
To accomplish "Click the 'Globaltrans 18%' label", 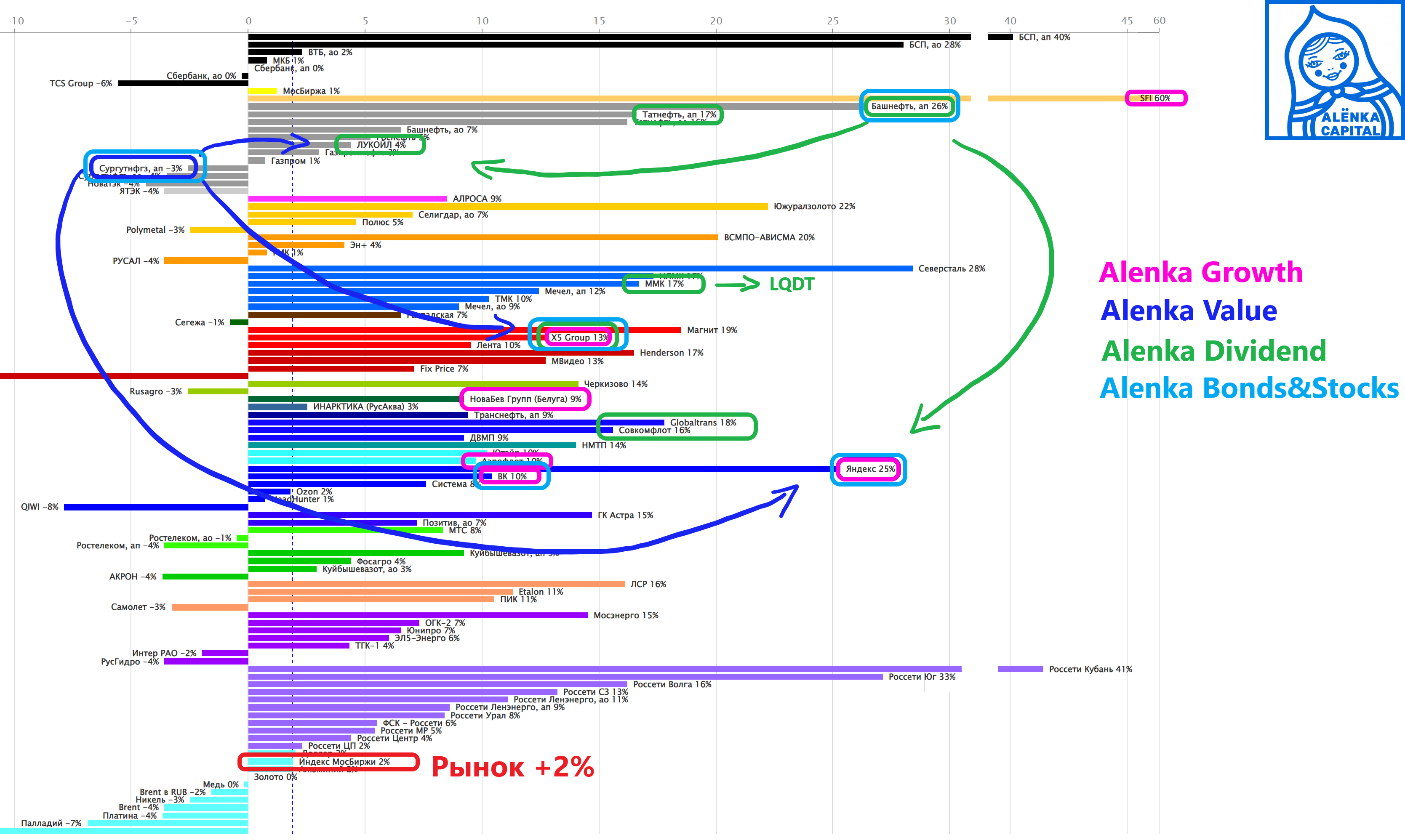I will [x=704, y=422].
